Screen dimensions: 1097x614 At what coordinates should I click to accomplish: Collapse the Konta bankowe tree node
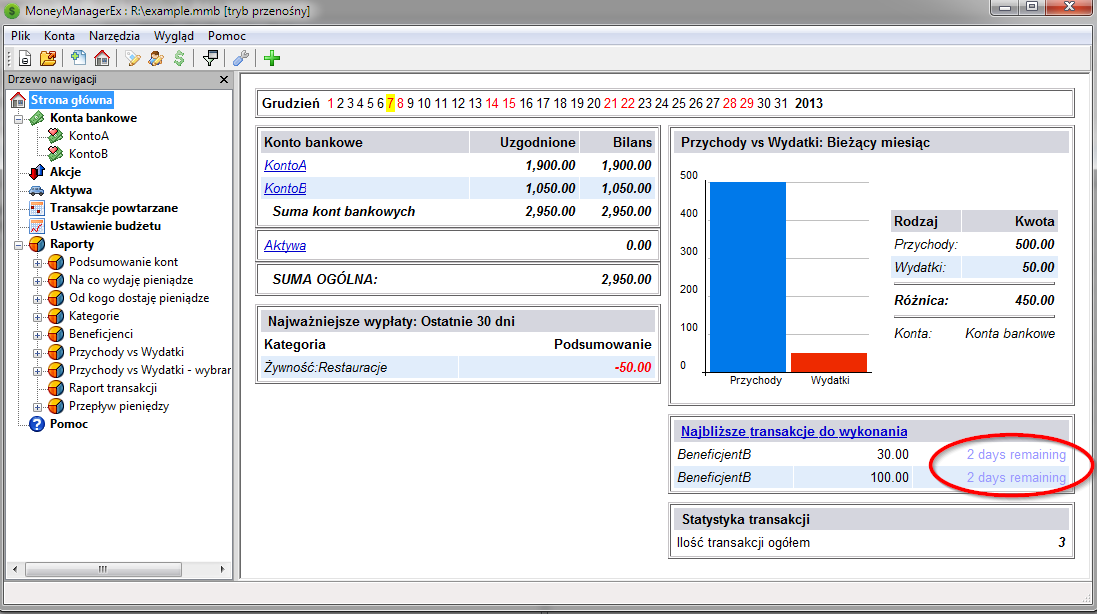pos(18,118)
